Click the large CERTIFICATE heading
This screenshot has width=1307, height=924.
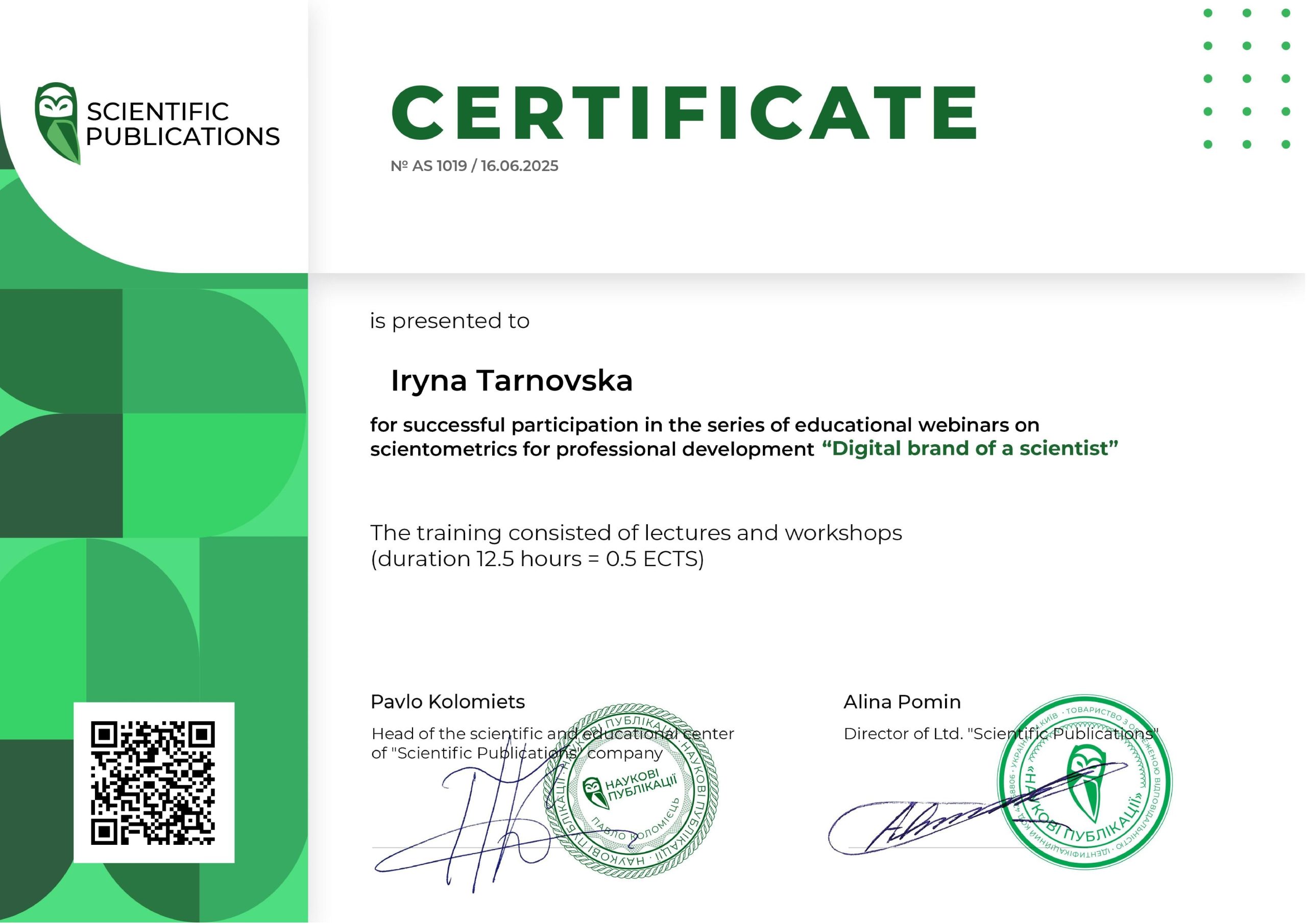coord(685,112)
